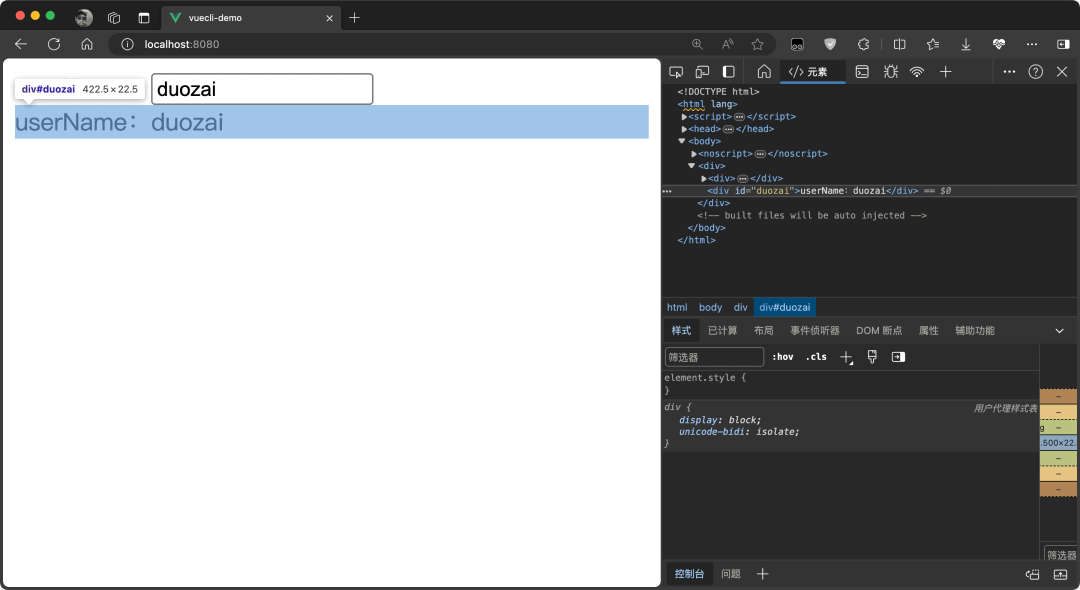This screenshot has height=590, width=1080.
Task: Open browser extensions puzzle icon
Action: pyautogui.click(x=864, y=44)
